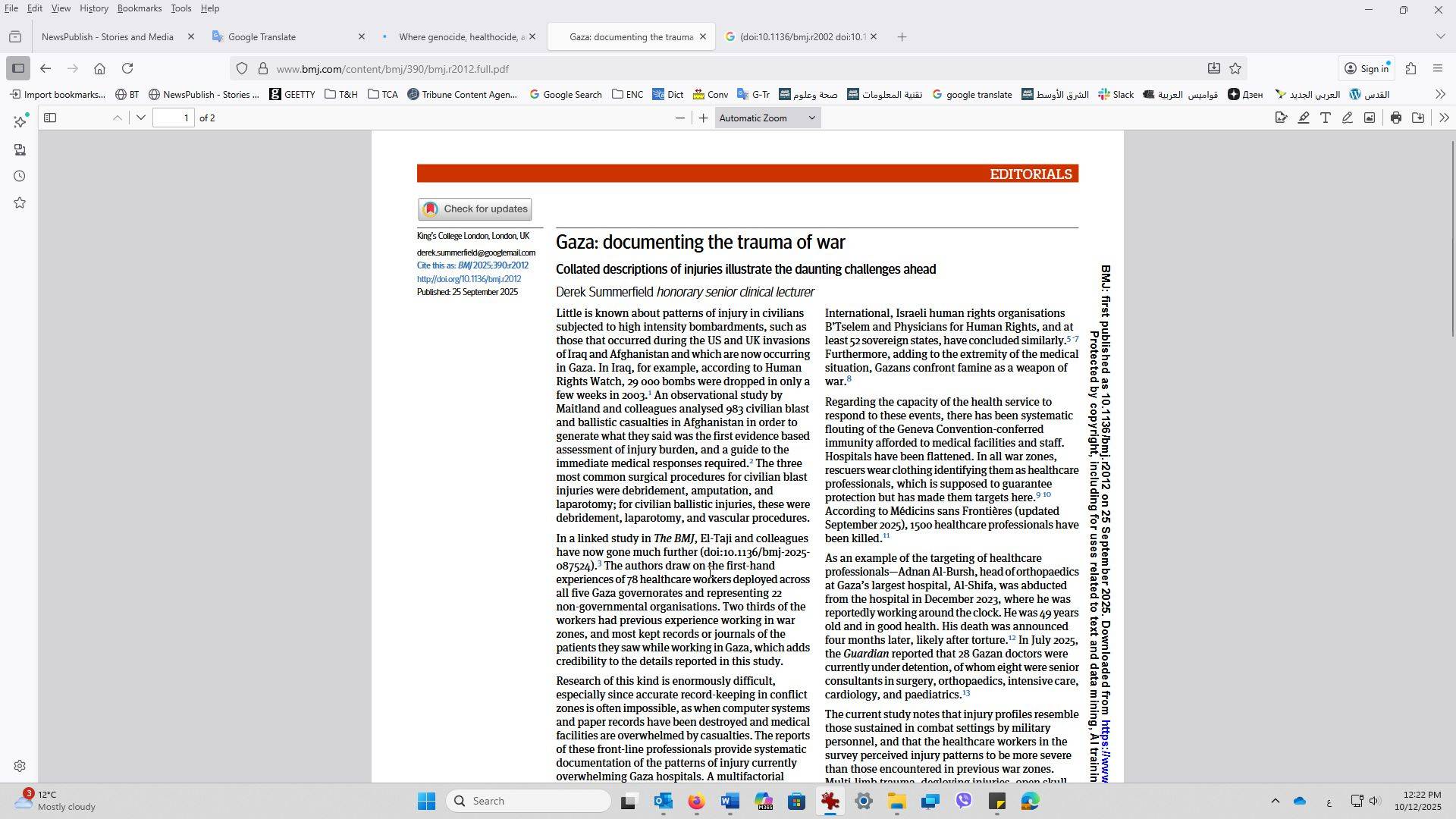Click the page number input field
This screenshot has width=1456, height=819.
pyautogui.click(x=174, y=118)
